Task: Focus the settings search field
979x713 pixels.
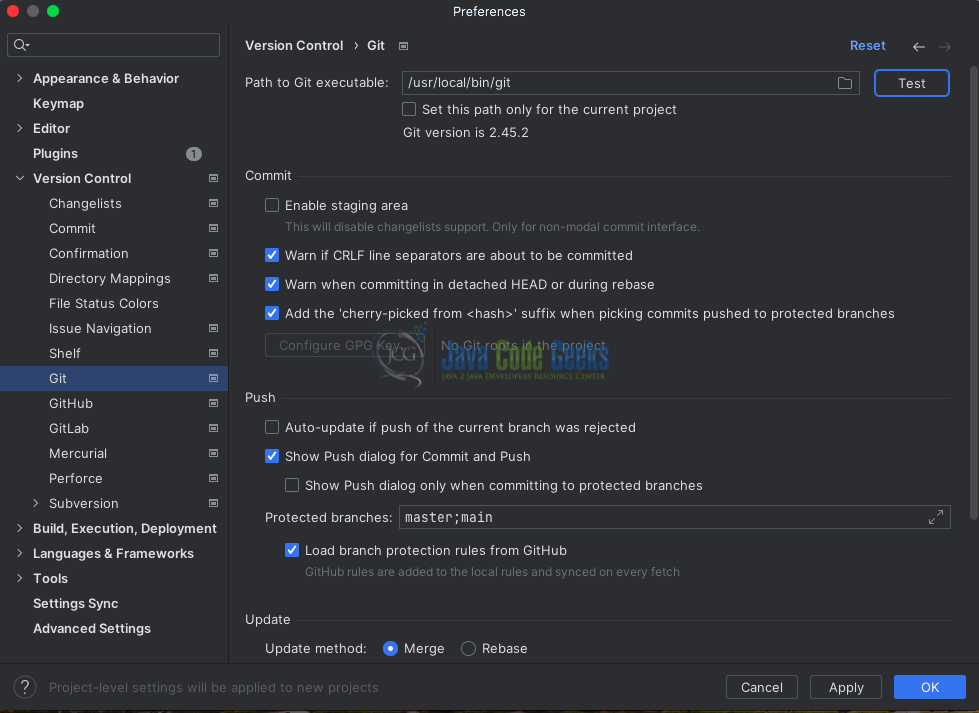Action: point(114,45)
